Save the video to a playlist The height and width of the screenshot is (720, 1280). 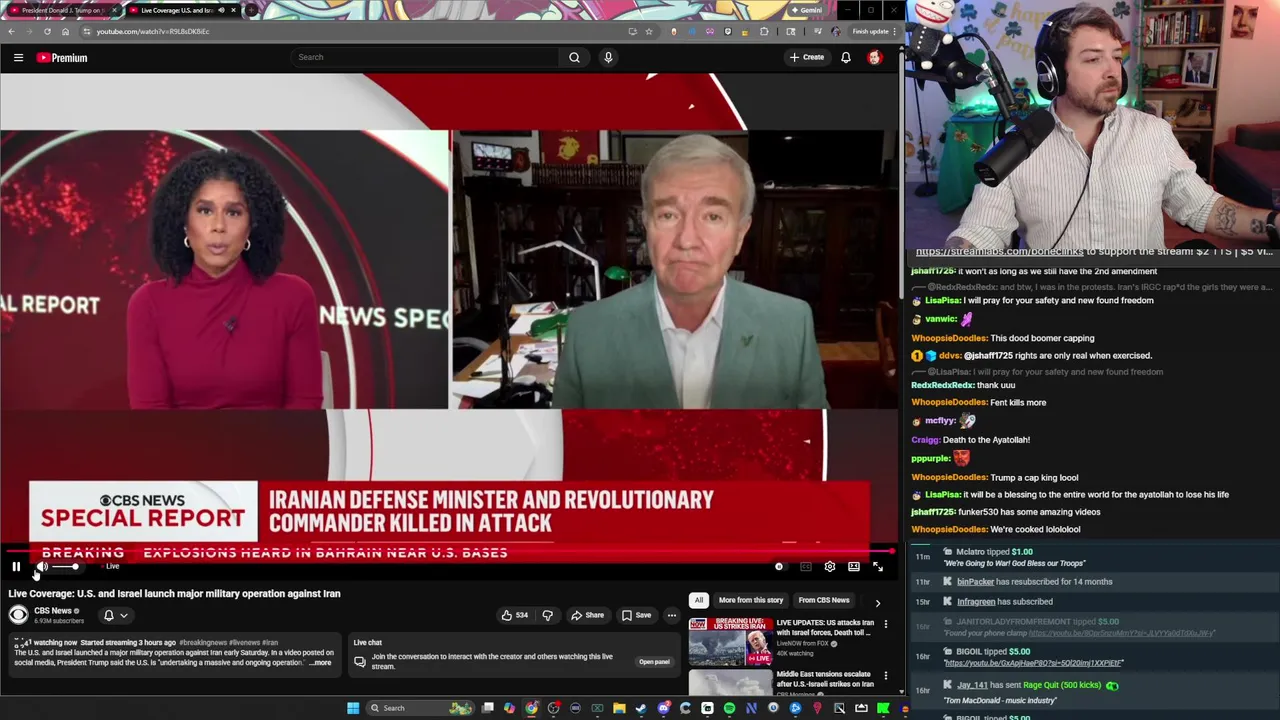tap(636, 615)
